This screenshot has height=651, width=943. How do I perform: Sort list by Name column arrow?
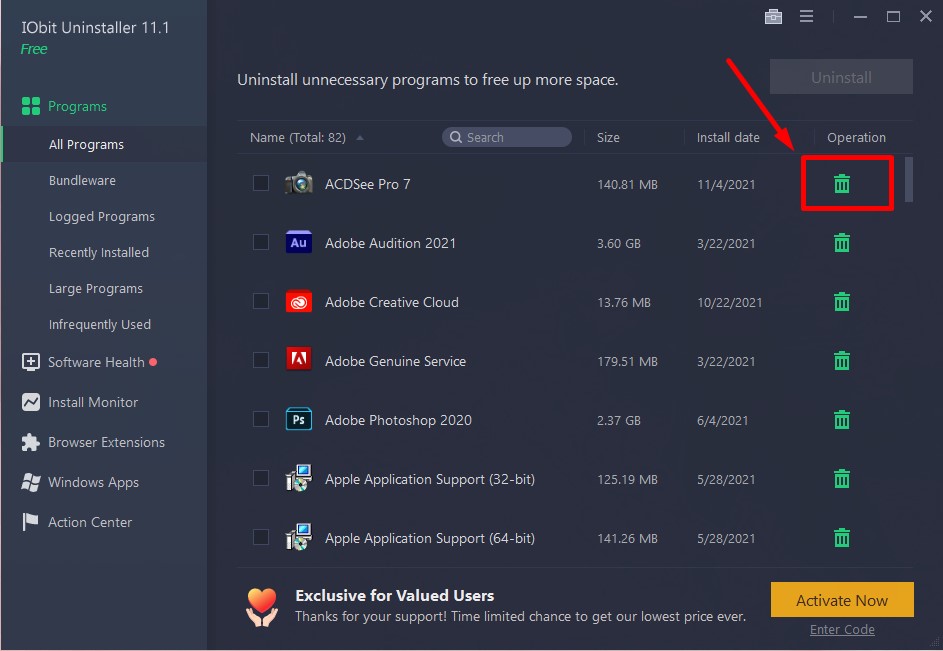360,138
